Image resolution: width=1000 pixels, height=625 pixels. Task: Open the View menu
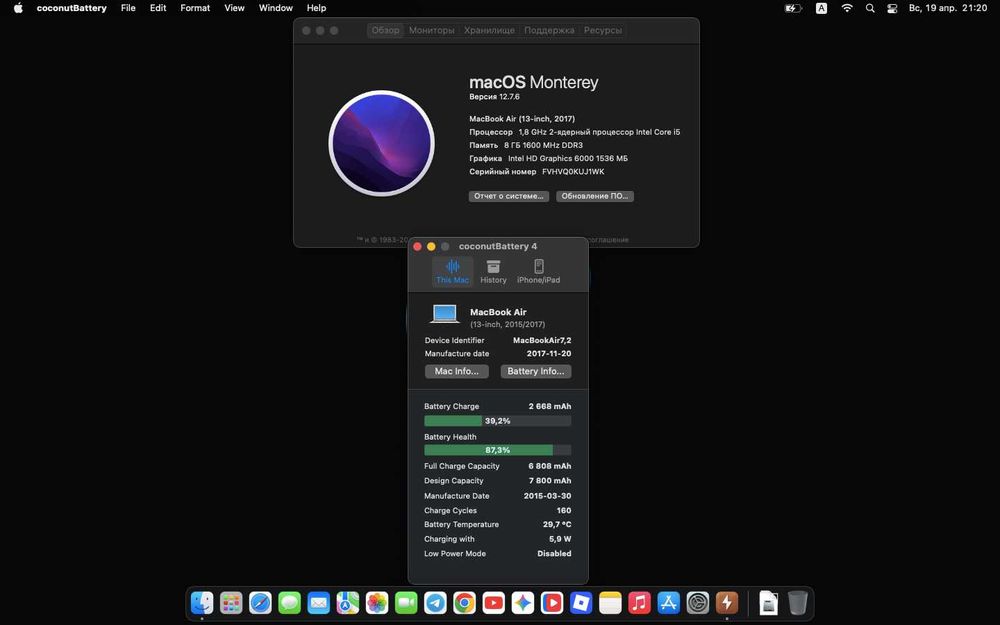234,8
